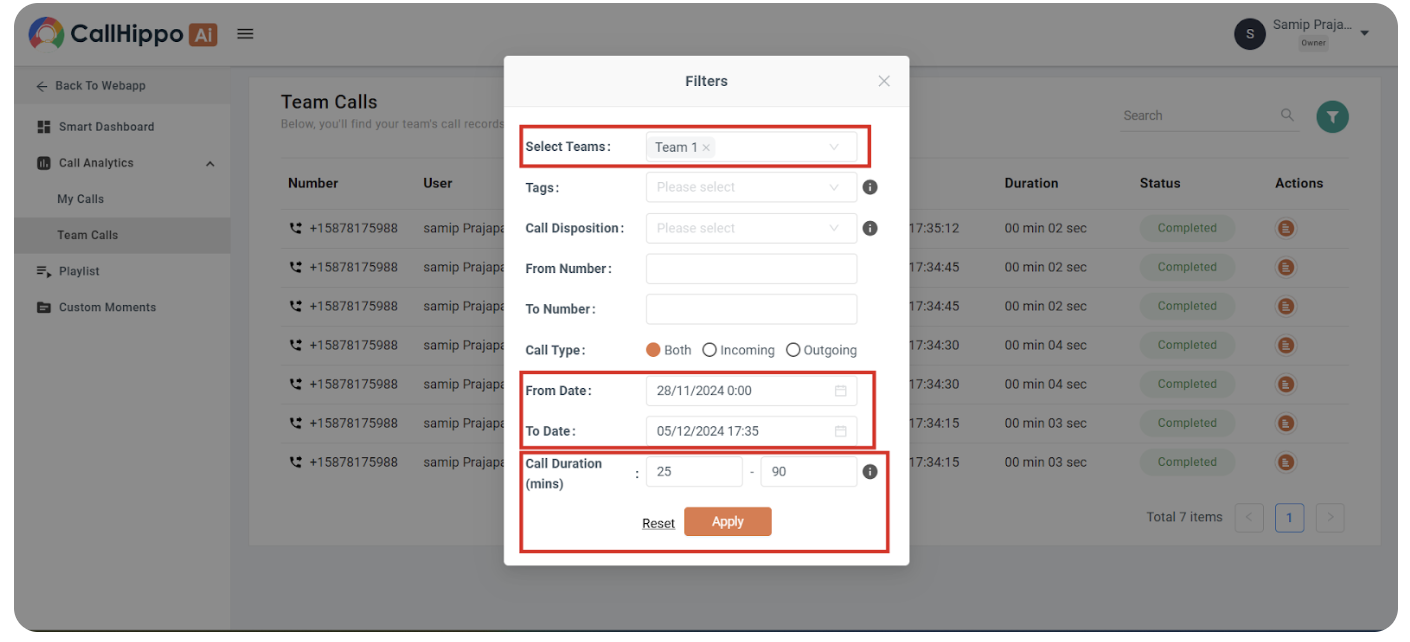The width and height of the screenshot is (1410, 642).
Task: Open call details icon for first Completed row
Action: point(1286,228)
